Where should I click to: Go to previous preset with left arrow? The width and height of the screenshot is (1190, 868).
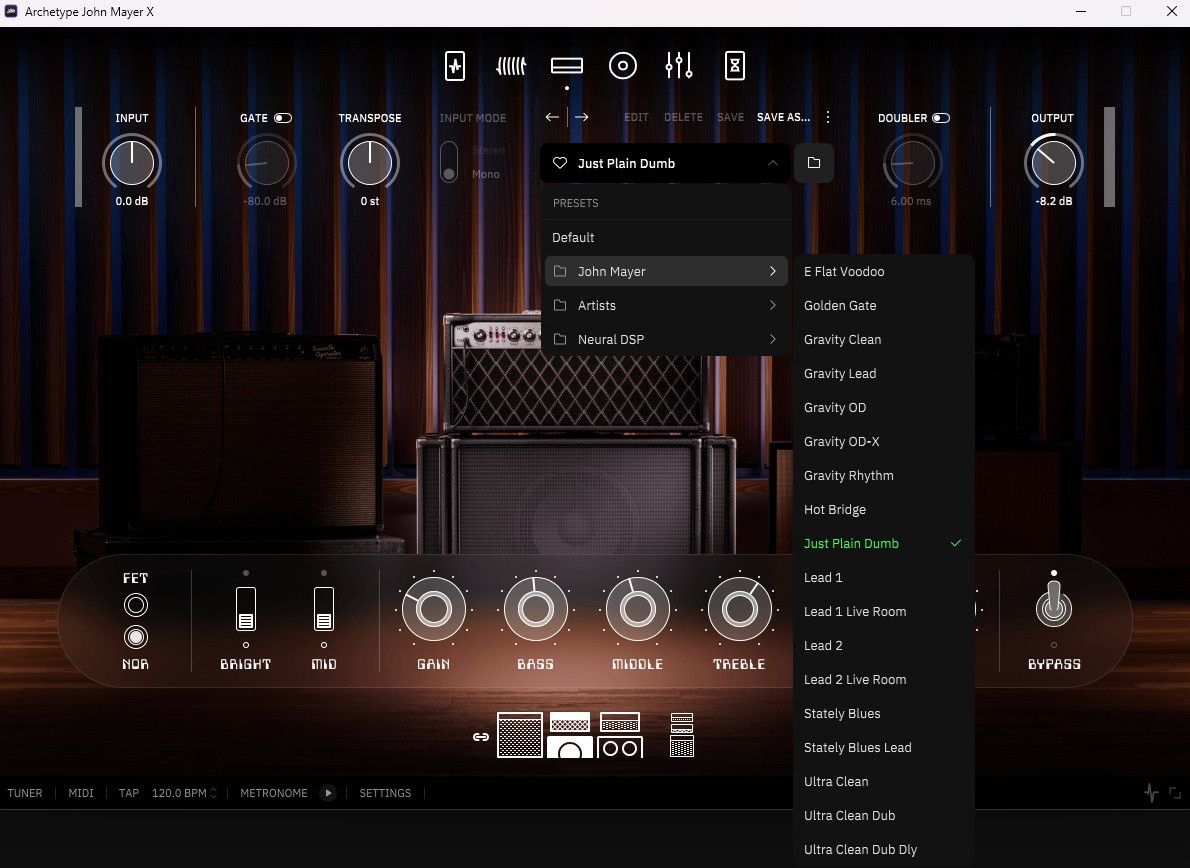pos(552,117)
